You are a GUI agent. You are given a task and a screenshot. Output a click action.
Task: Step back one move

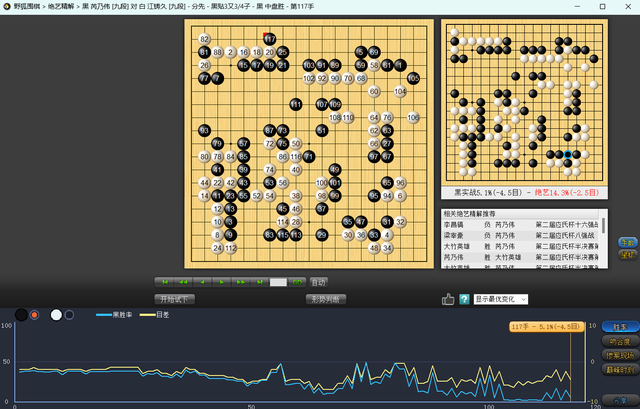coord(202,282)
